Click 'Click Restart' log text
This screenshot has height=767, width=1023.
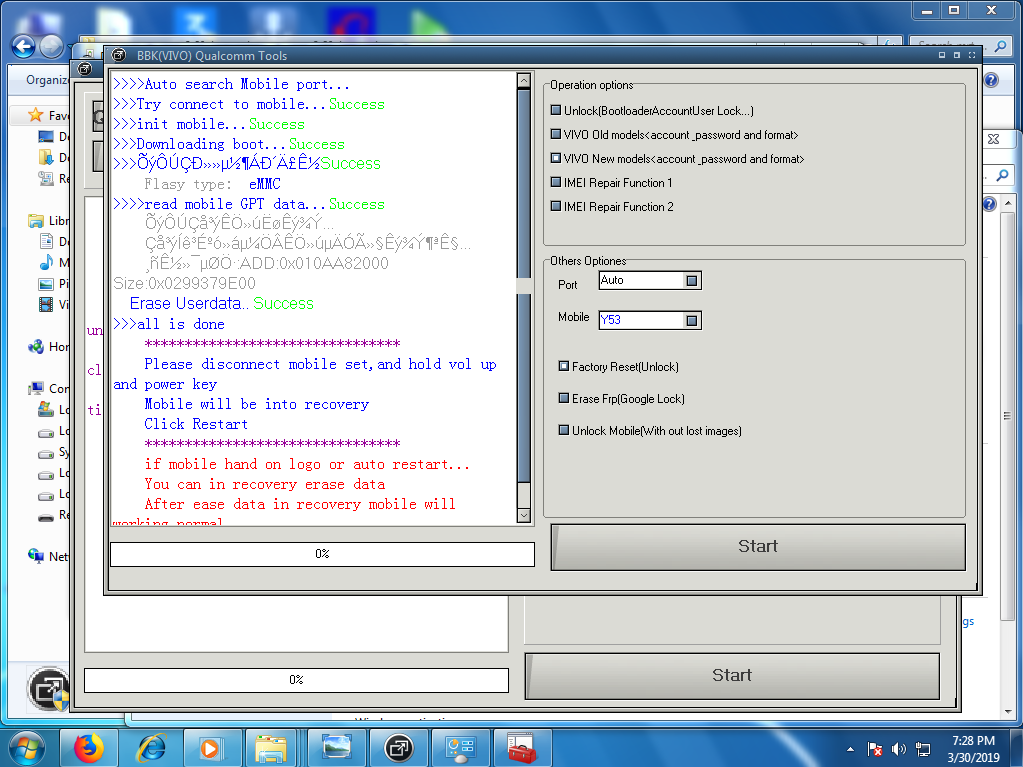pyautogui.click(x=196, y=424)
